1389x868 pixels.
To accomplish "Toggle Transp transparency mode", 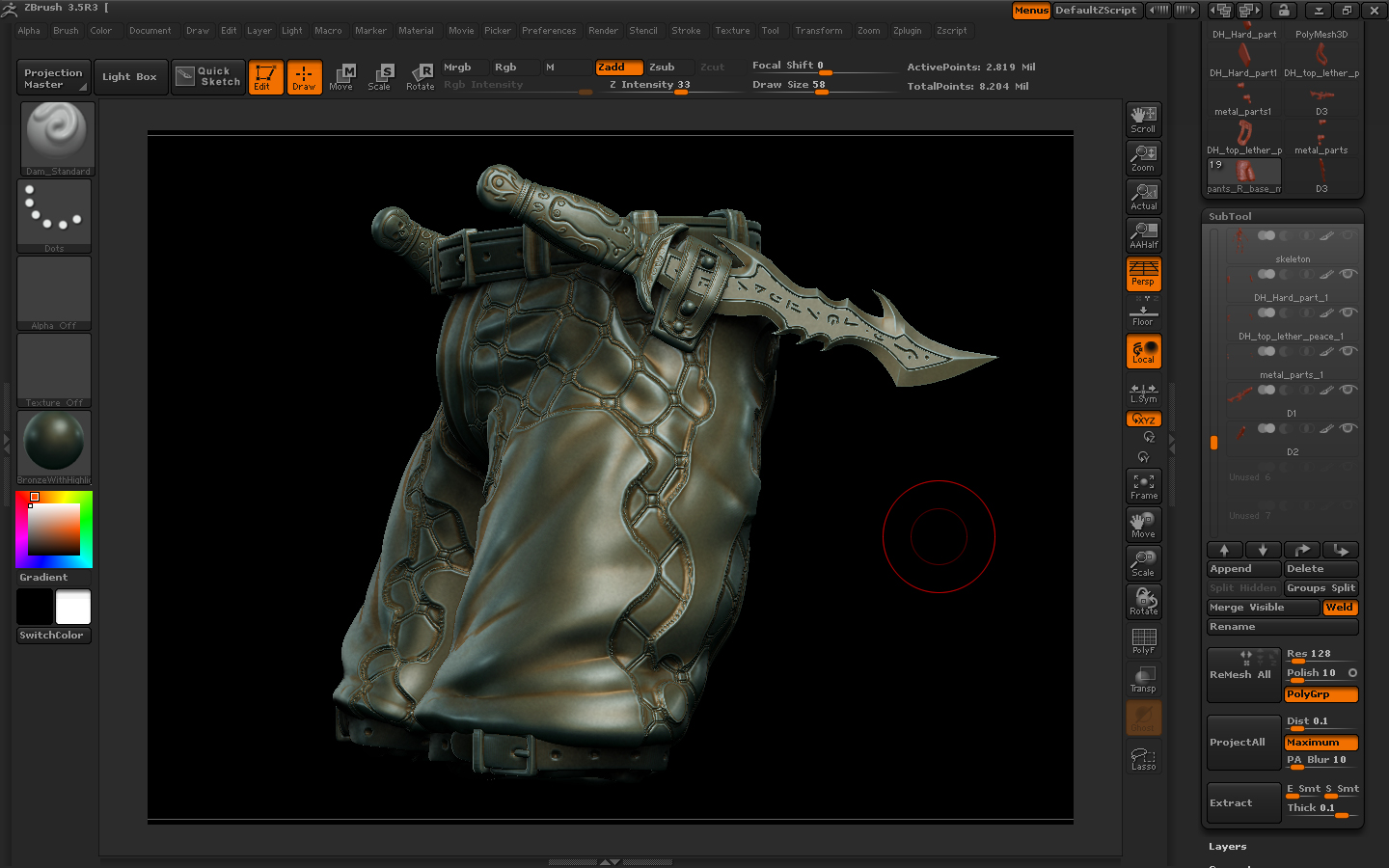I will click(1143, 679).
